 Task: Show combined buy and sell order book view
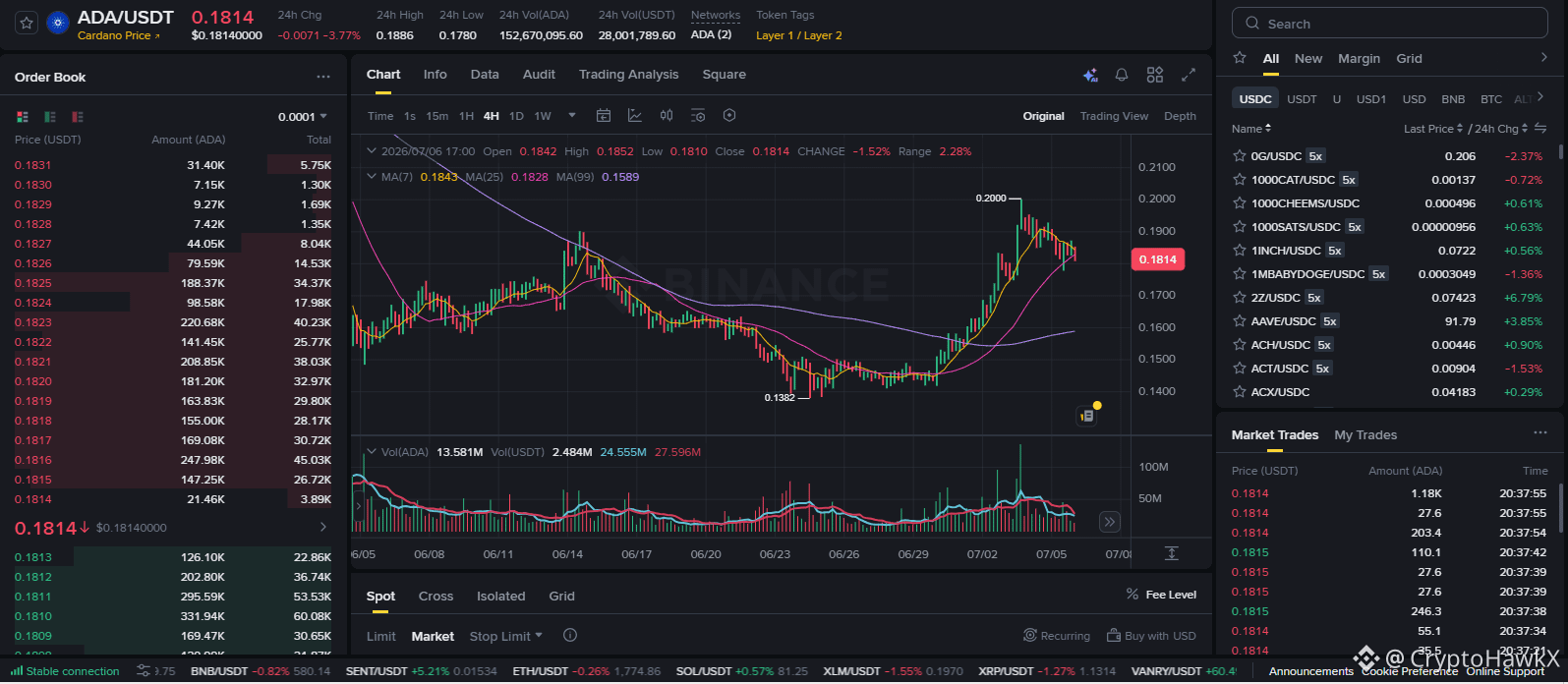23,117
